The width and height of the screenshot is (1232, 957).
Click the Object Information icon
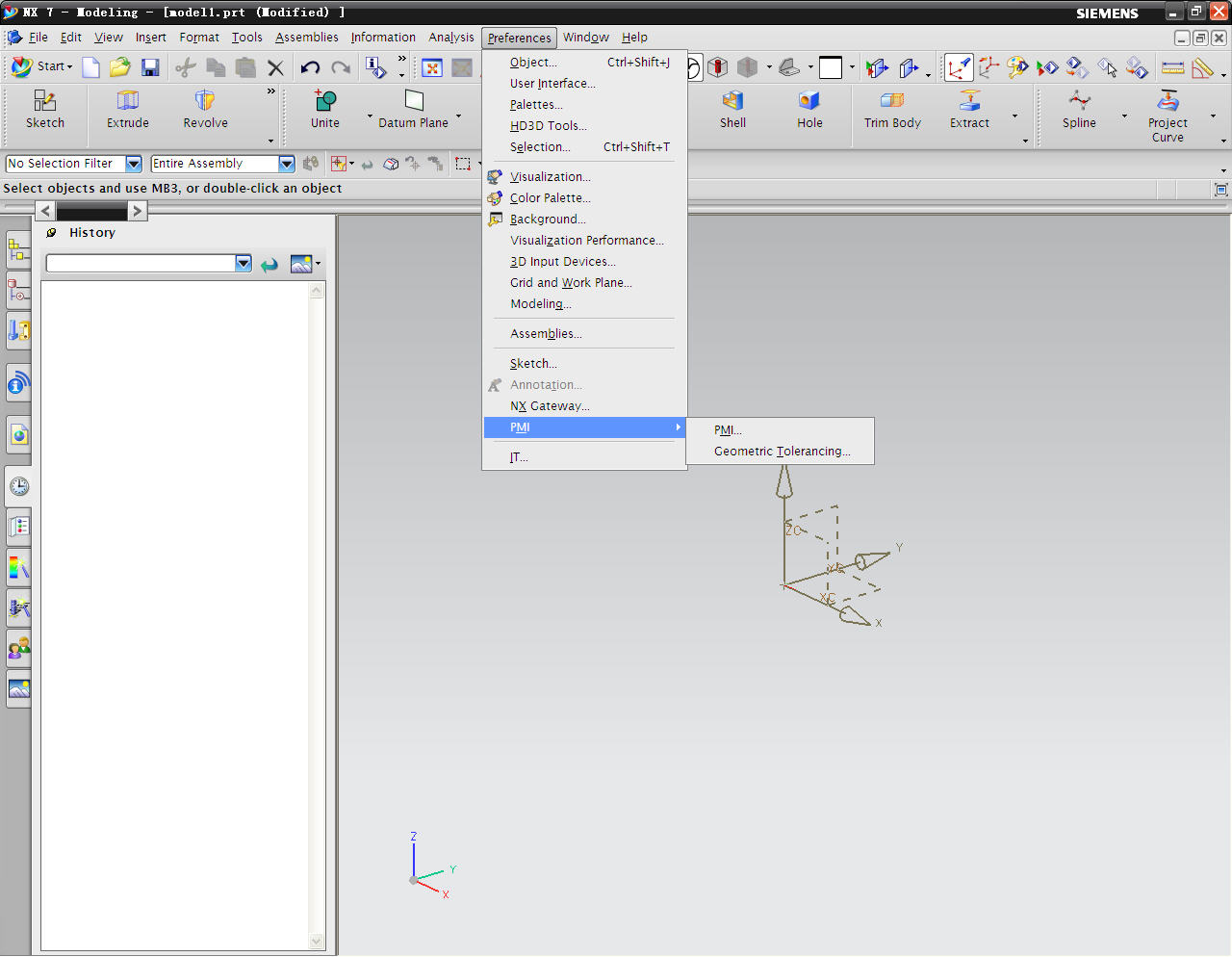tap(375, 67)
